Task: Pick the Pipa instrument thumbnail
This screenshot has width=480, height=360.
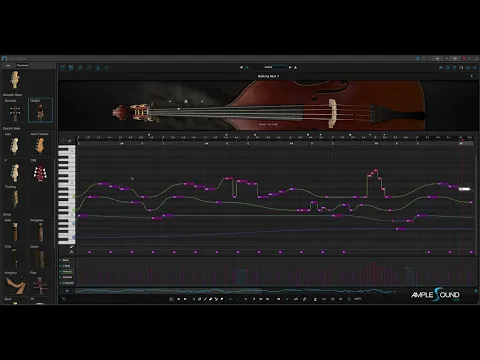Action: tap(40, 284)
